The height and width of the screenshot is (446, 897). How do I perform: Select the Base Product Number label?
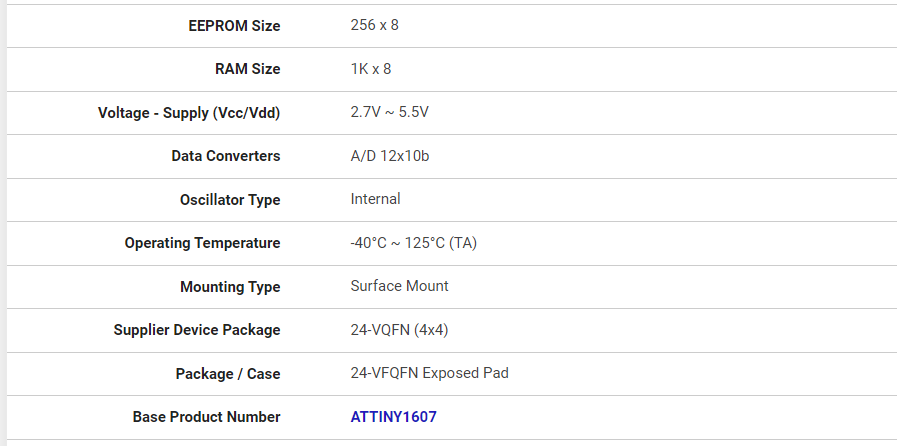(206, 417)
